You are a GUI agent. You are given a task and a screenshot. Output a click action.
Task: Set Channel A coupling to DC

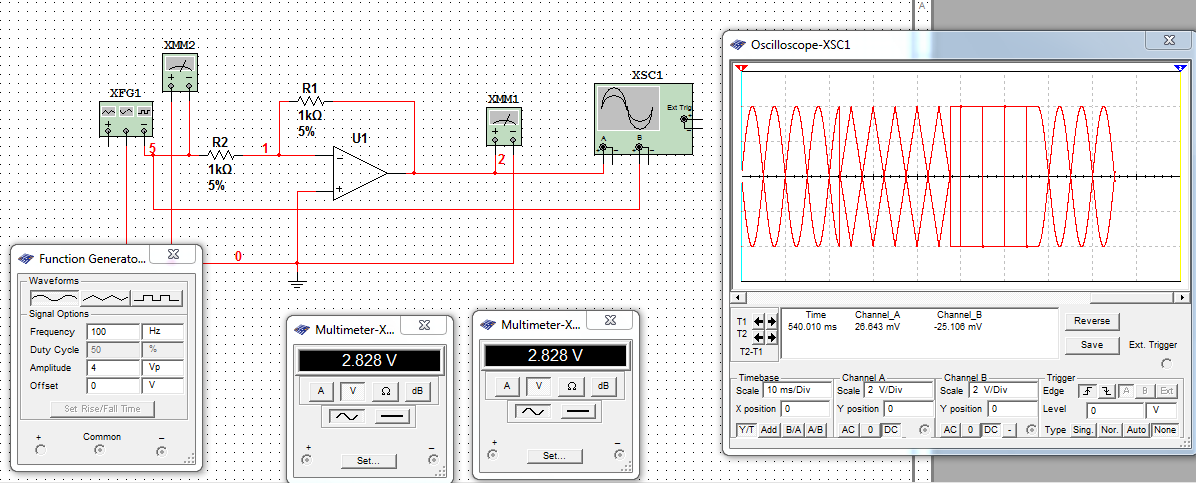pos(889,430)
